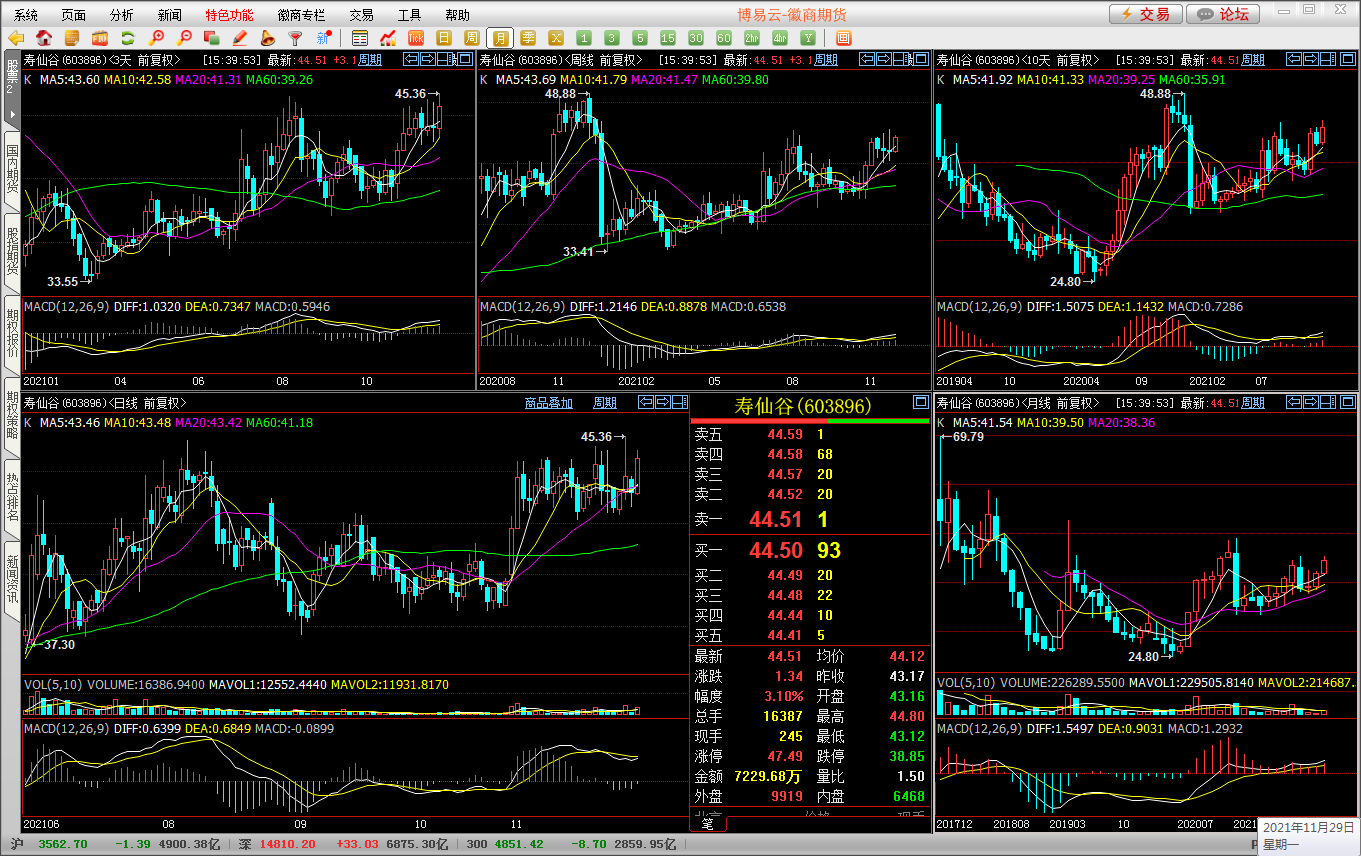The image size is (1361, 856).
Task: Select the 60-minute period button
Action: click(x=724, y=38)
